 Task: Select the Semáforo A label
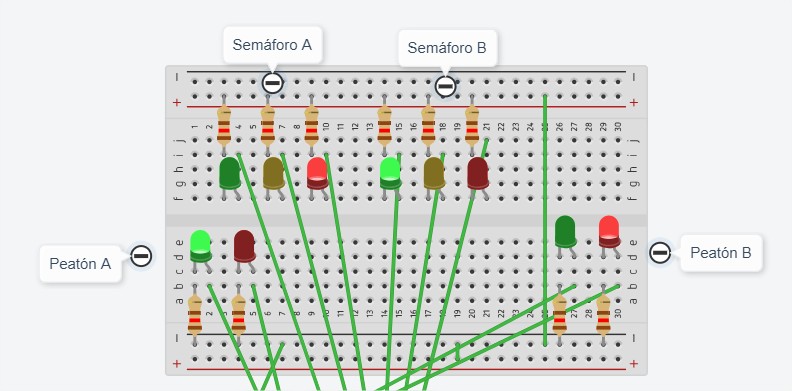[x=272, y=45]
